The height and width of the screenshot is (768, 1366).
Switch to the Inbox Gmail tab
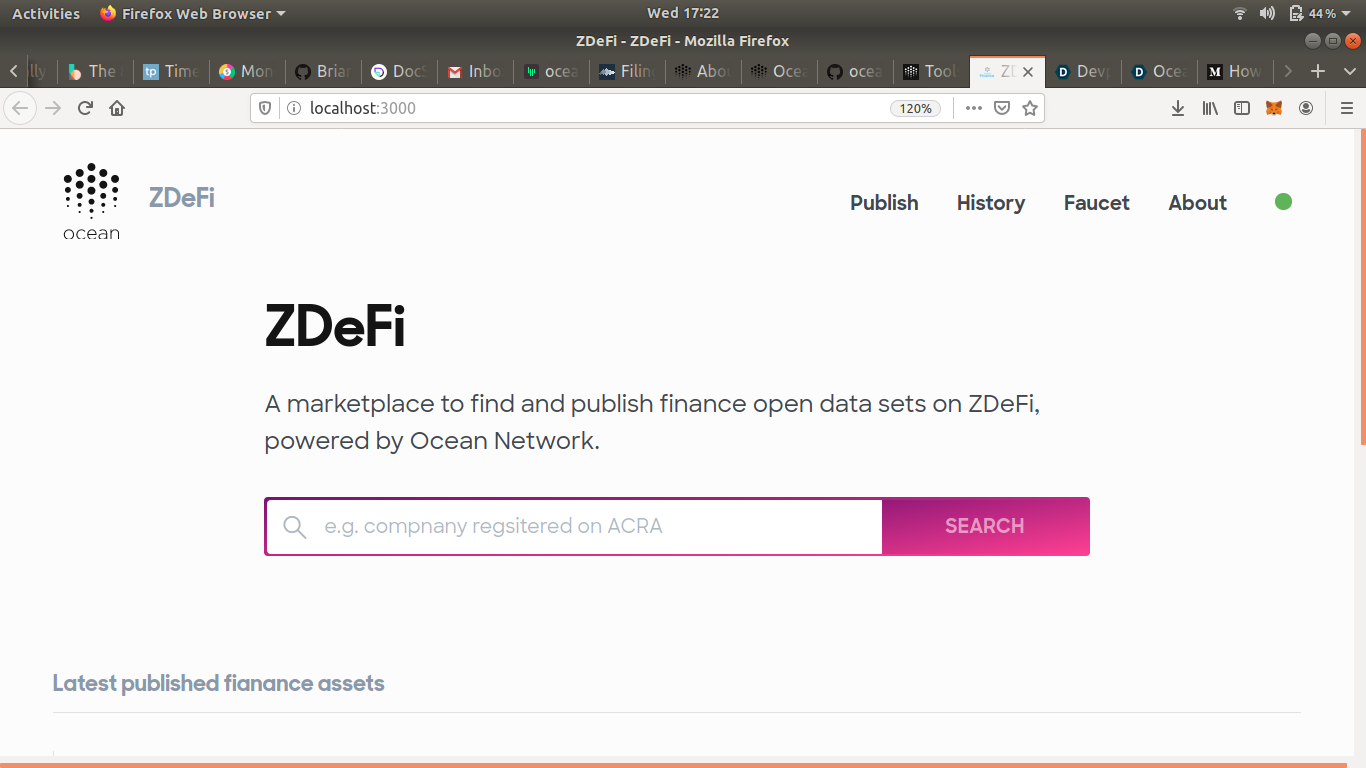476,71
